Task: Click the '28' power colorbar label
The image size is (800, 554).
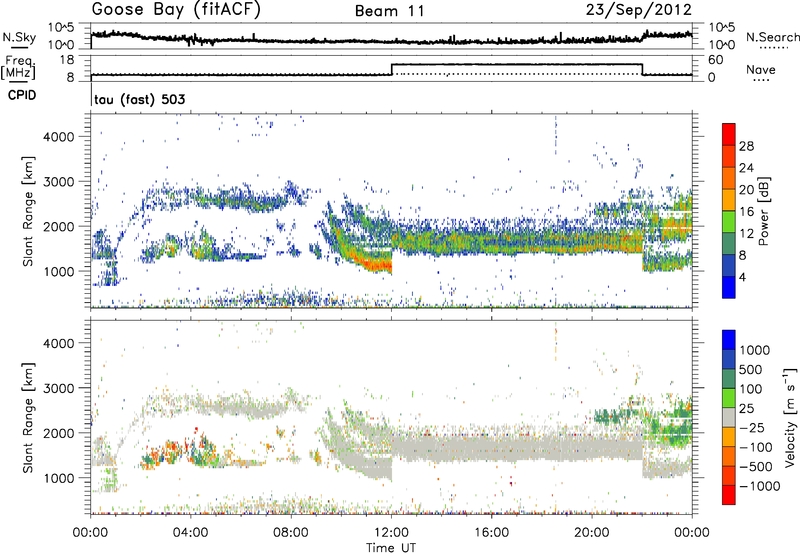Action: point(746,146)
